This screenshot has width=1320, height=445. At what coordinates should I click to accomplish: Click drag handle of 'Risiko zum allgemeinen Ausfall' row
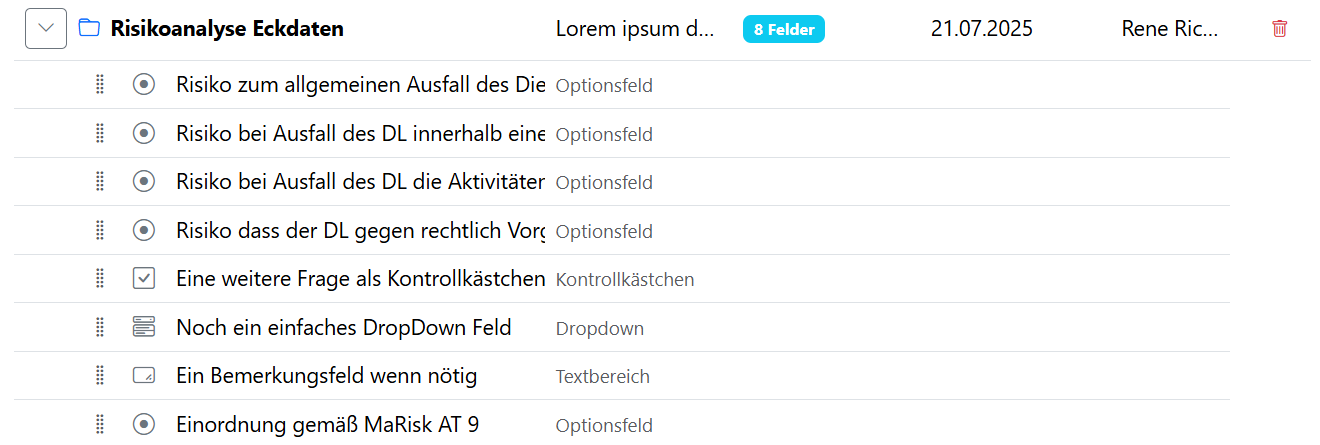pyautogui.click(x=100, y=85)
